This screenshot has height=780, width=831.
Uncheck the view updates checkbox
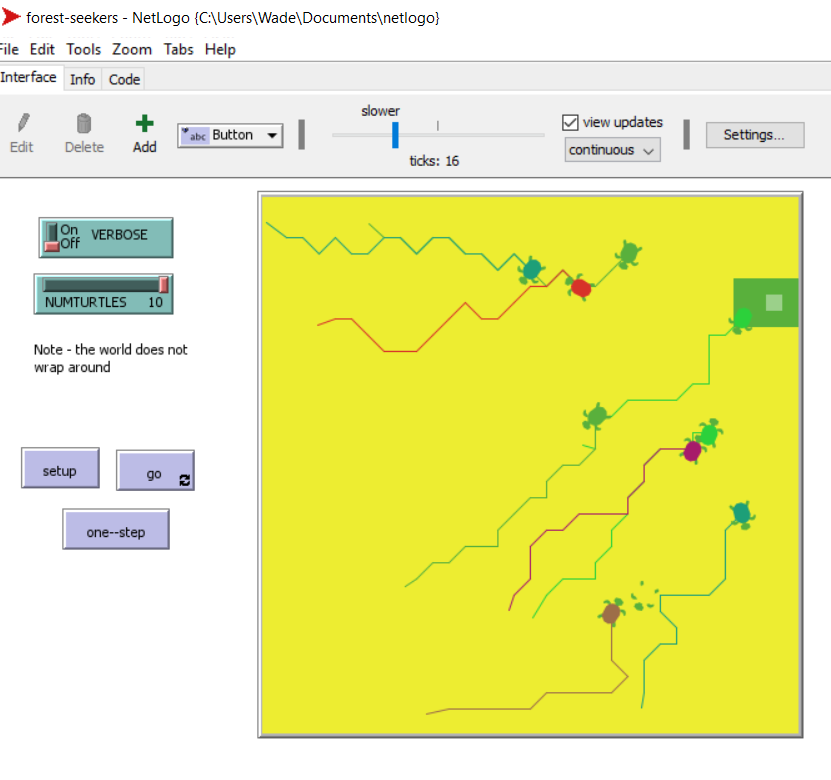coord(571,122)
